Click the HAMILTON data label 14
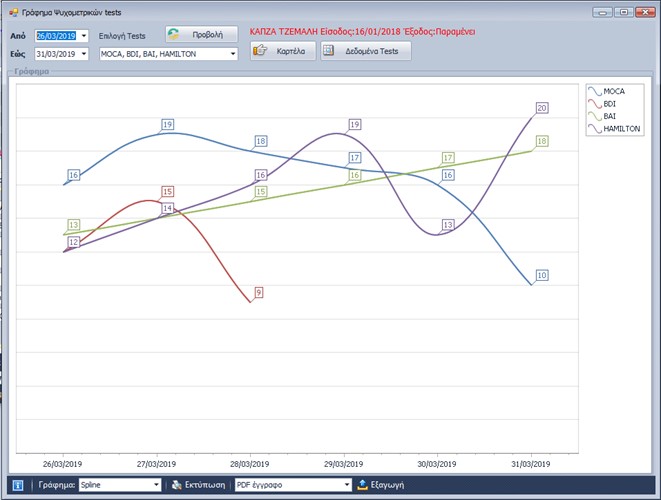 (168, 208)
